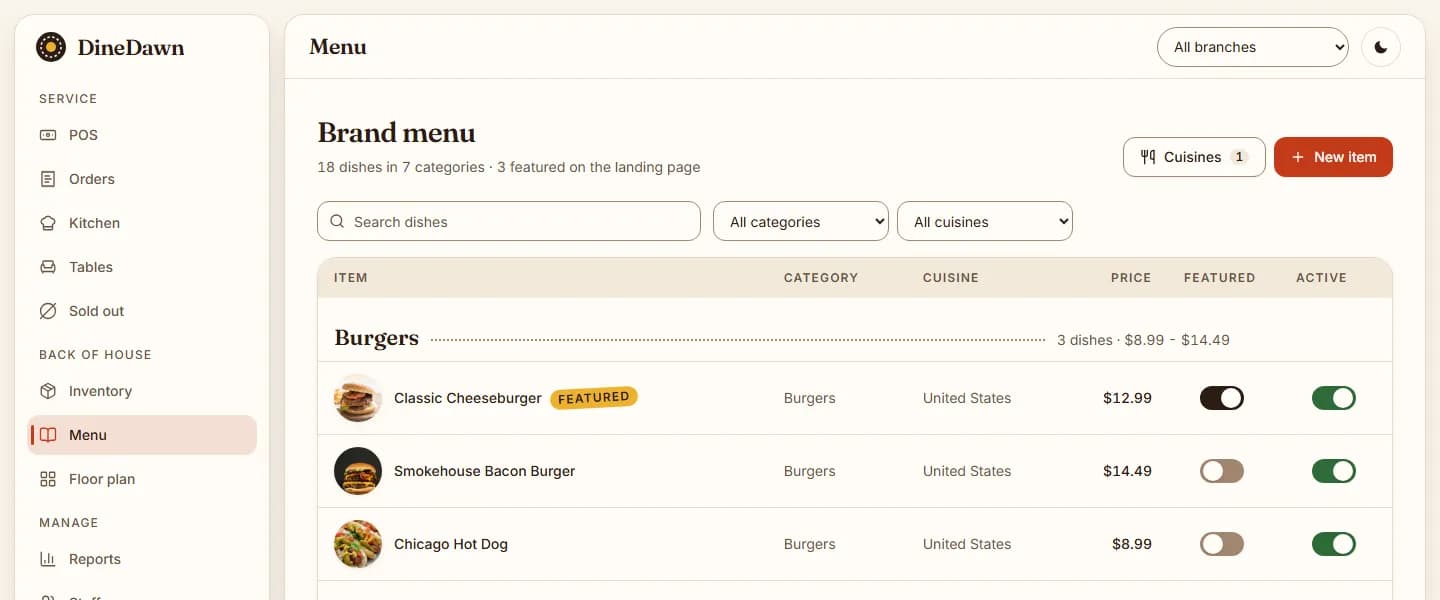Click the magnifier icon in search box
The width and height of the screenshot is (1440, 600).
tap(337, 221)
